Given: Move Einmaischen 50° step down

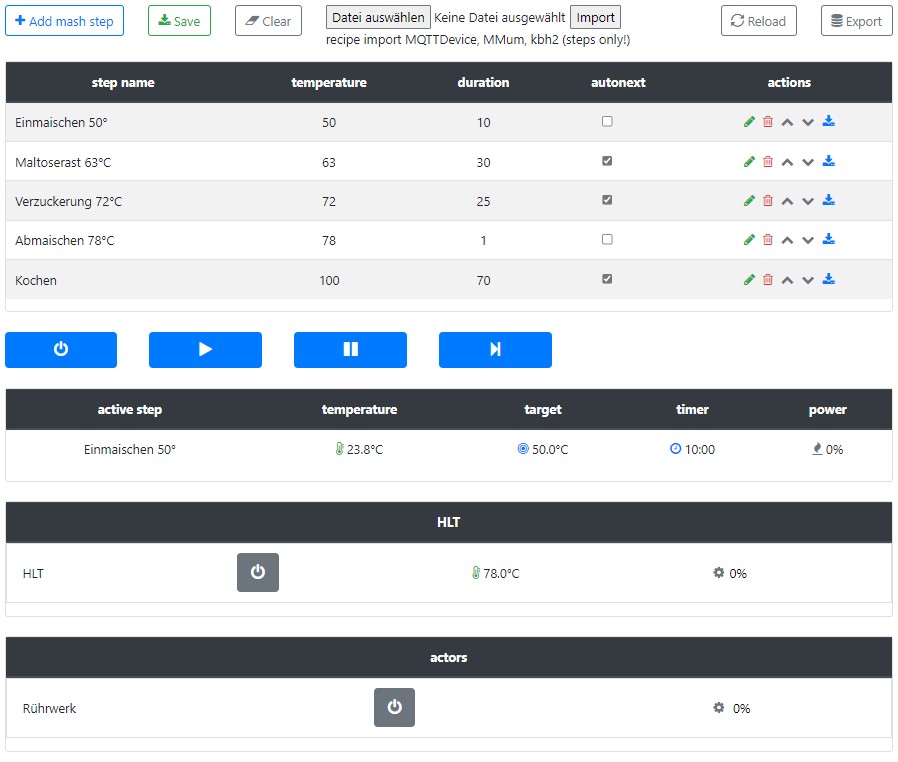Looking at the screenshot, I should click(808, 122).
